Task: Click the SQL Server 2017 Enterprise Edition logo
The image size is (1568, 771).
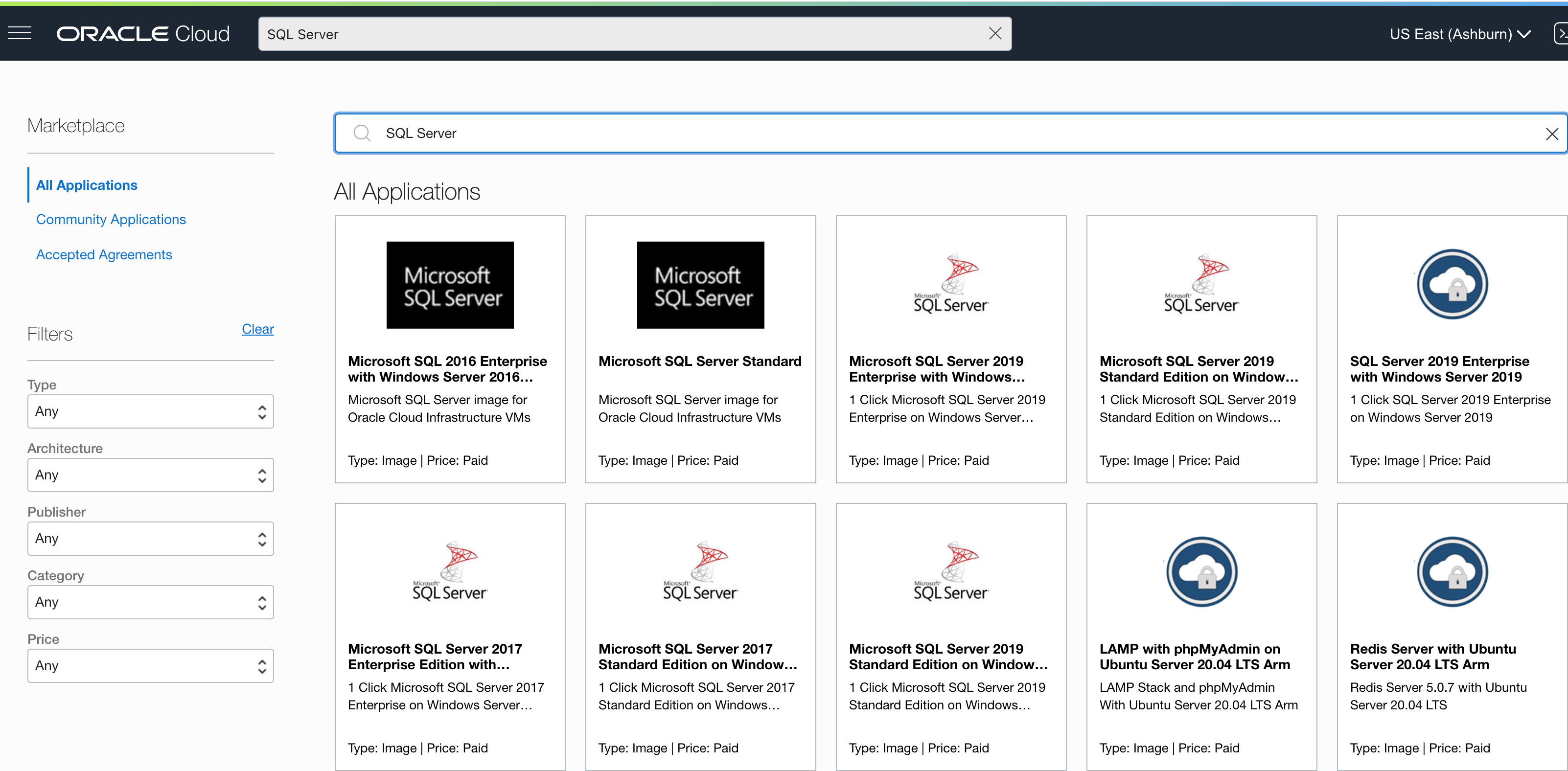Action: click(450, 571)
